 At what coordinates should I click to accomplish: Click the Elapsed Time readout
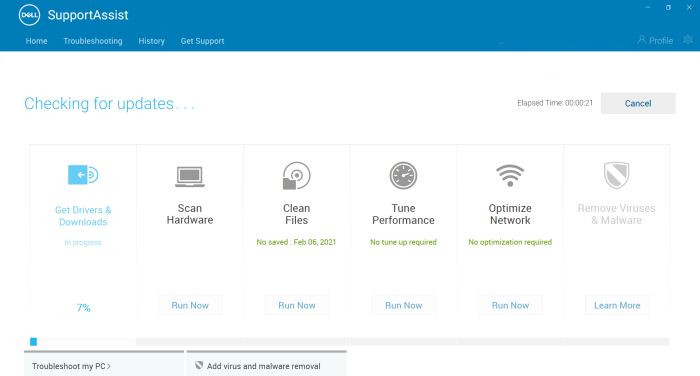tap(555, 103)
